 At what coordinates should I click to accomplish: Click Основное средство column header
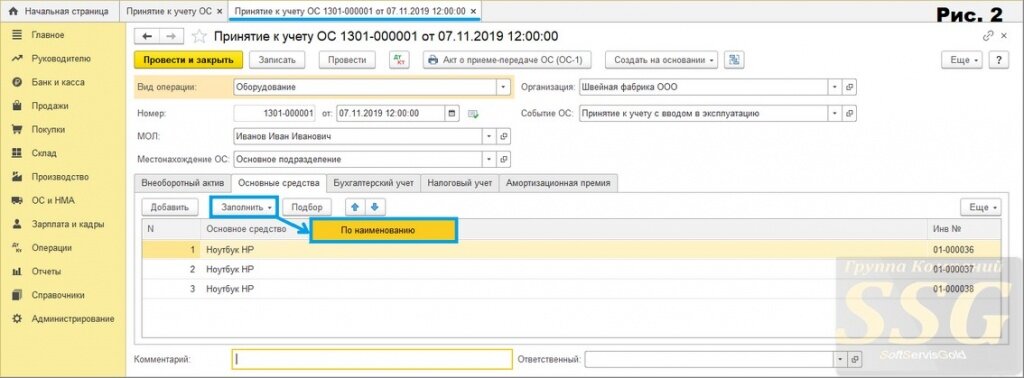(x=246, y=228)
